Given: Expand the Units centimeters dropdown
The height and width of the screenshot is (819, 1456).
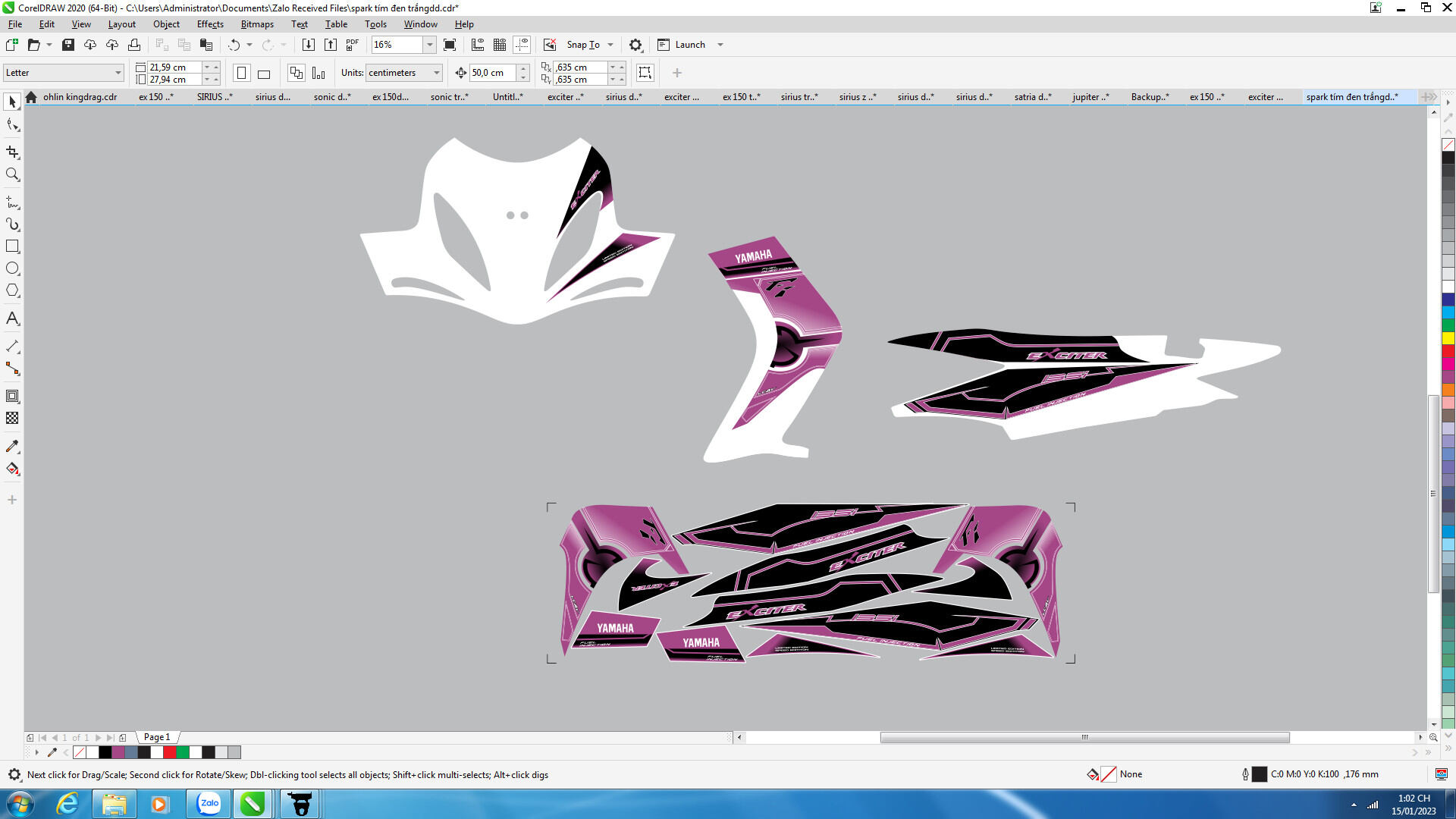Looking at the screenshot, I should 437,73.
